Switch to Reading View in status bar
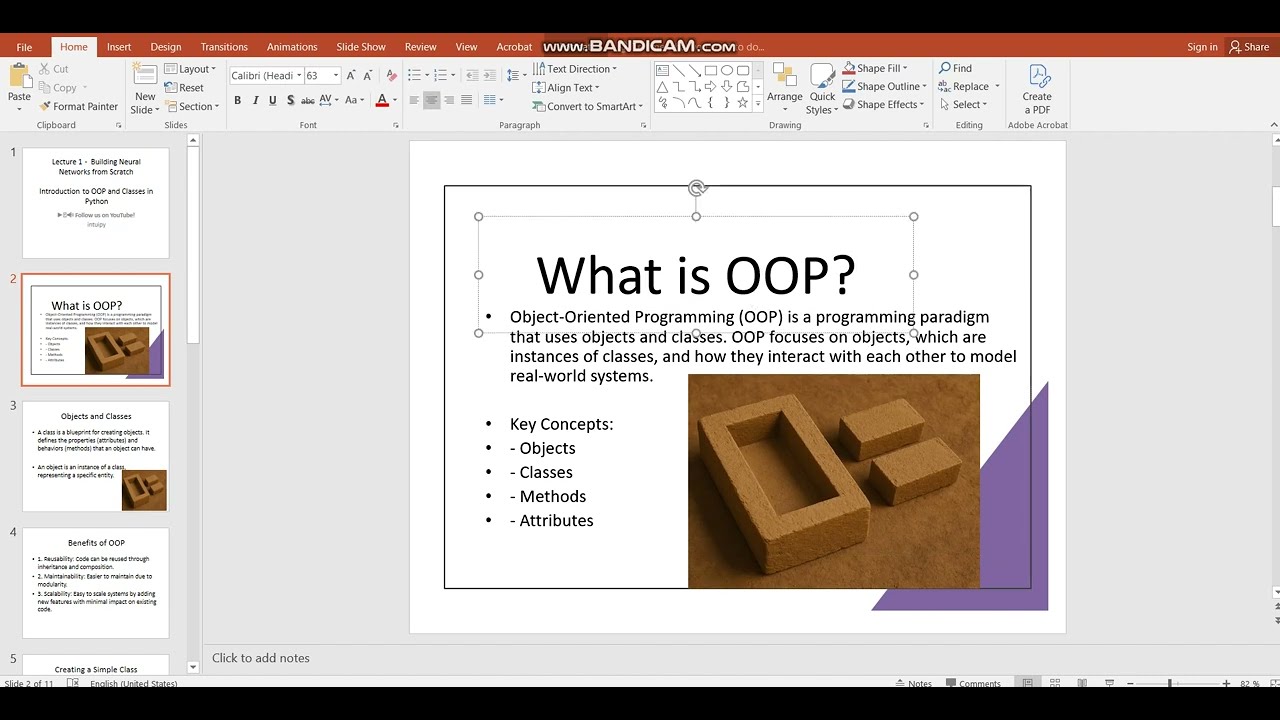 pyautogui.click(x=1081, y=683)
